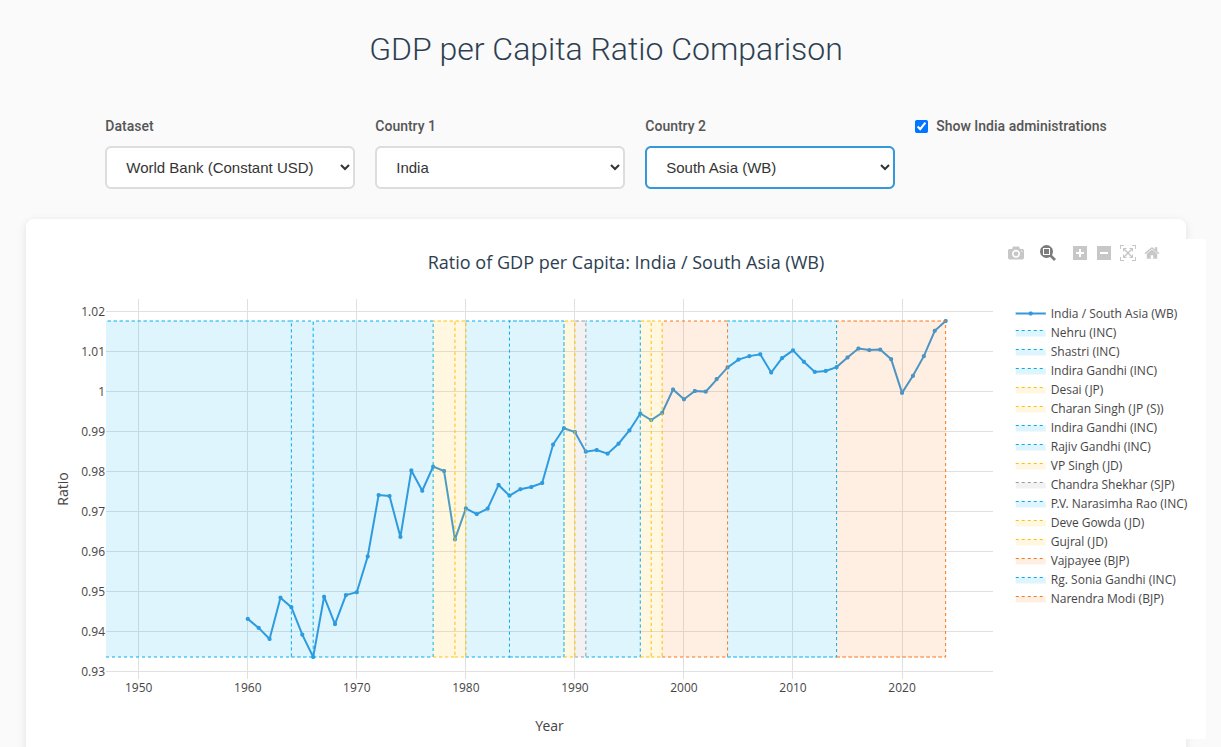This screenshot has height=747, width=1221.
Task: Expand Country 2 dropdown showing South Asia
Action: 770,168
